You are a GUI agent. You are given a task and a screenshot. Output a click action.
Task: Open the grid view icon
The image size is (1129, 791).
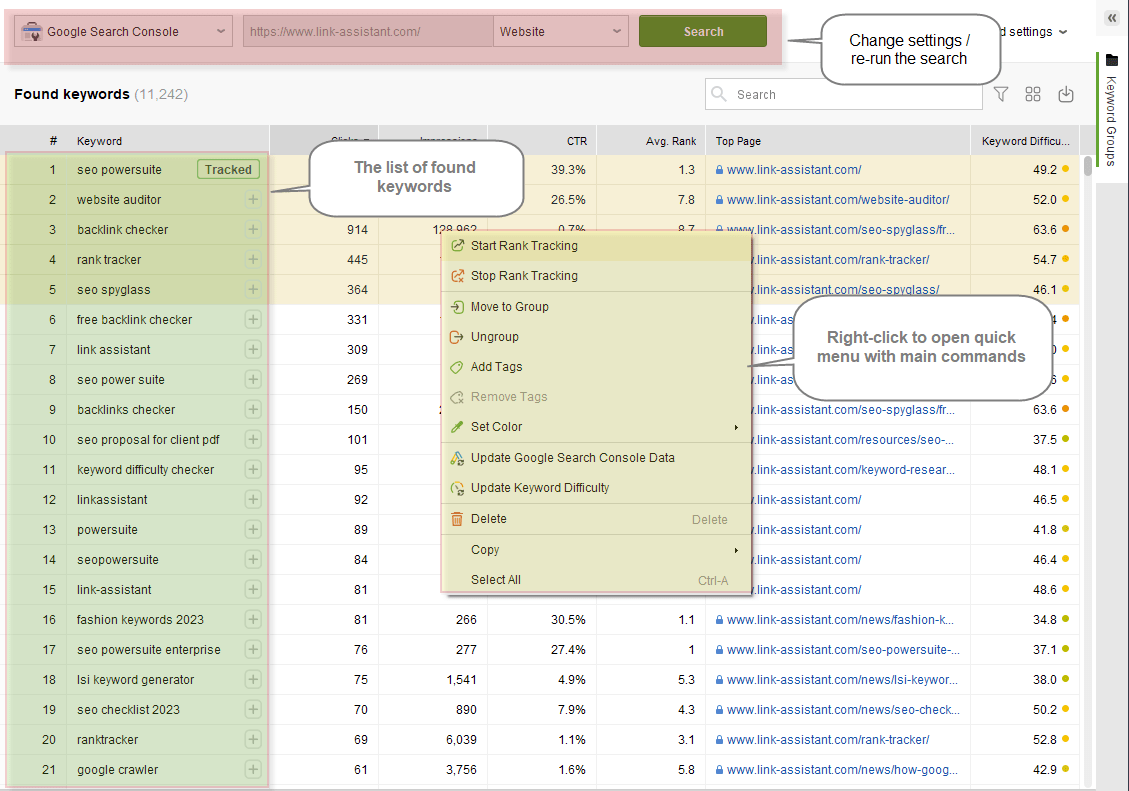1033,94
